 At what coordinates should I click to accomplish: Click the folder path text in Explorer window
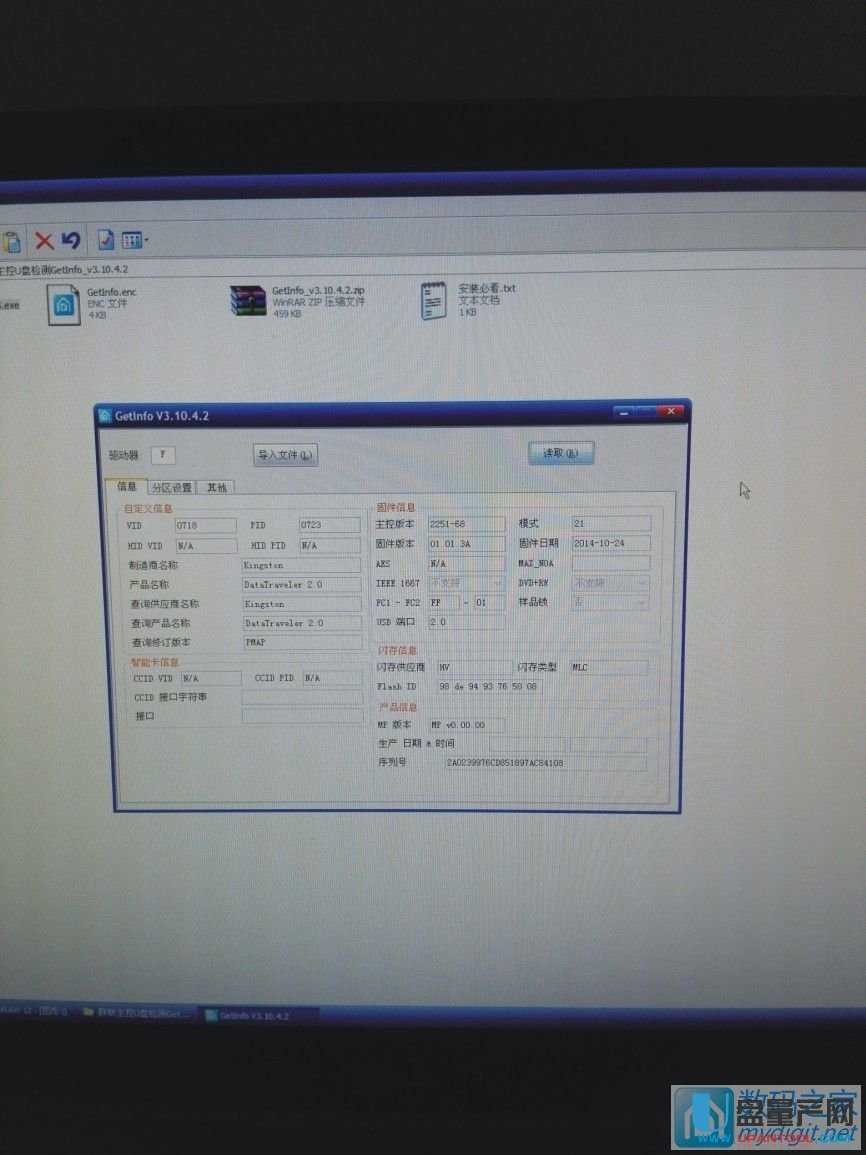[x=64, y=270]
